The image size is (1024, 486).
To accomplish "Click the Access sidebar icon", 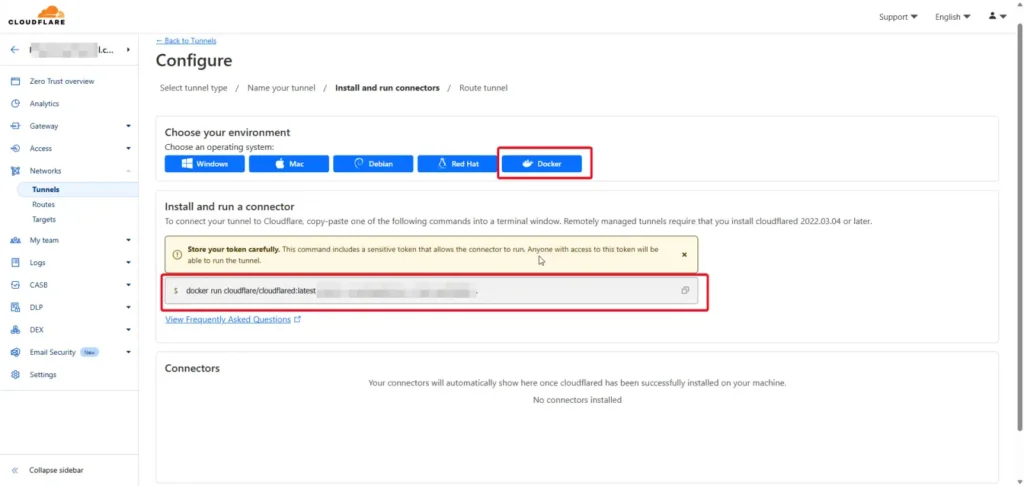I will (16, 148).
